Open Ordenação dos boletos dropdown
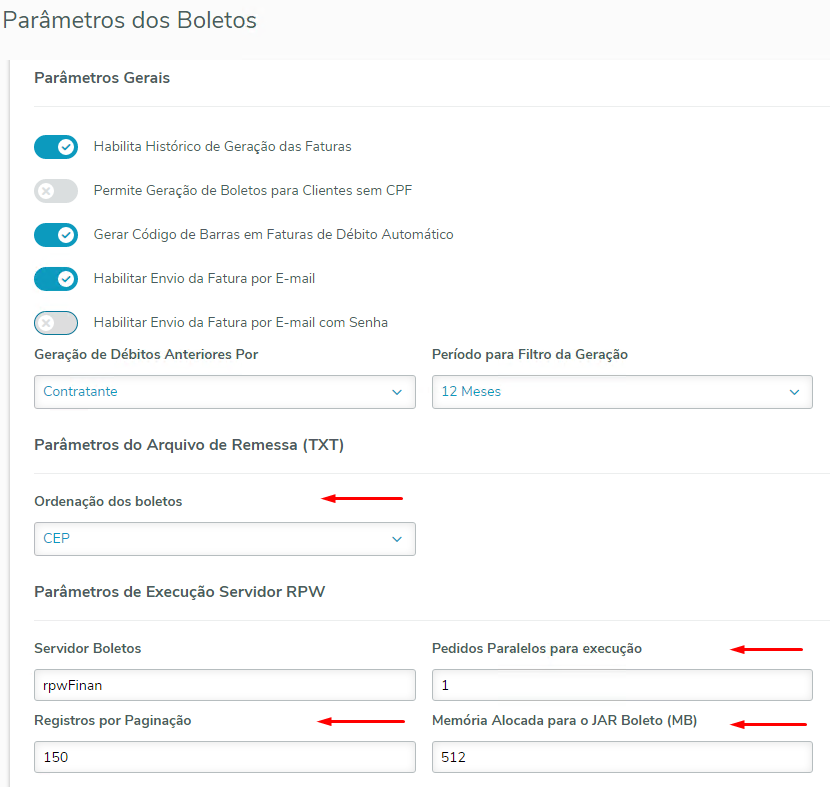 224,539
